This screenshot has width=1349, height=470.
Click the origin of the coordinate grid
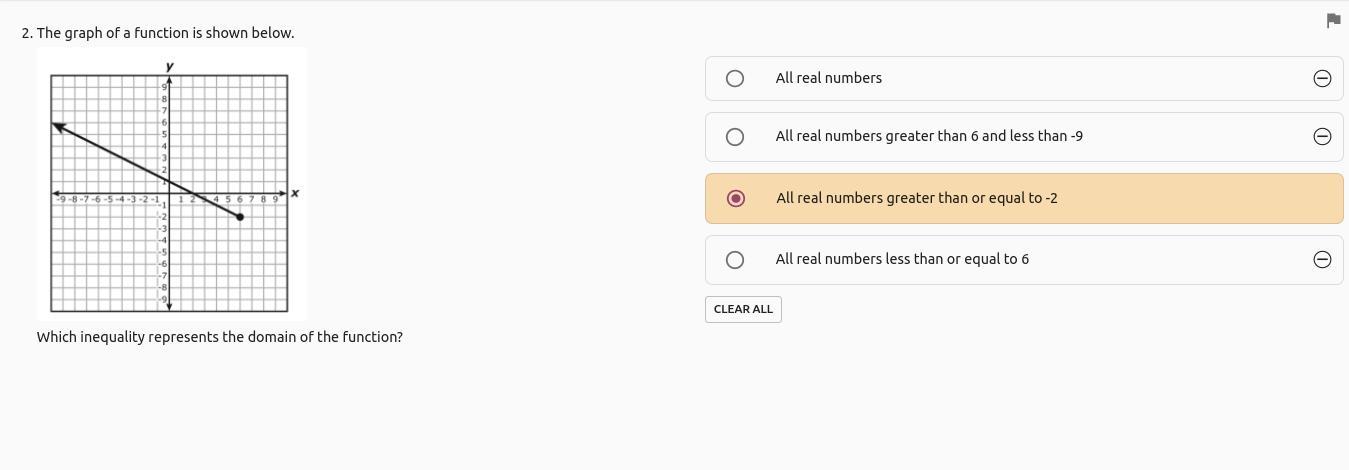(x=169, y=193)
